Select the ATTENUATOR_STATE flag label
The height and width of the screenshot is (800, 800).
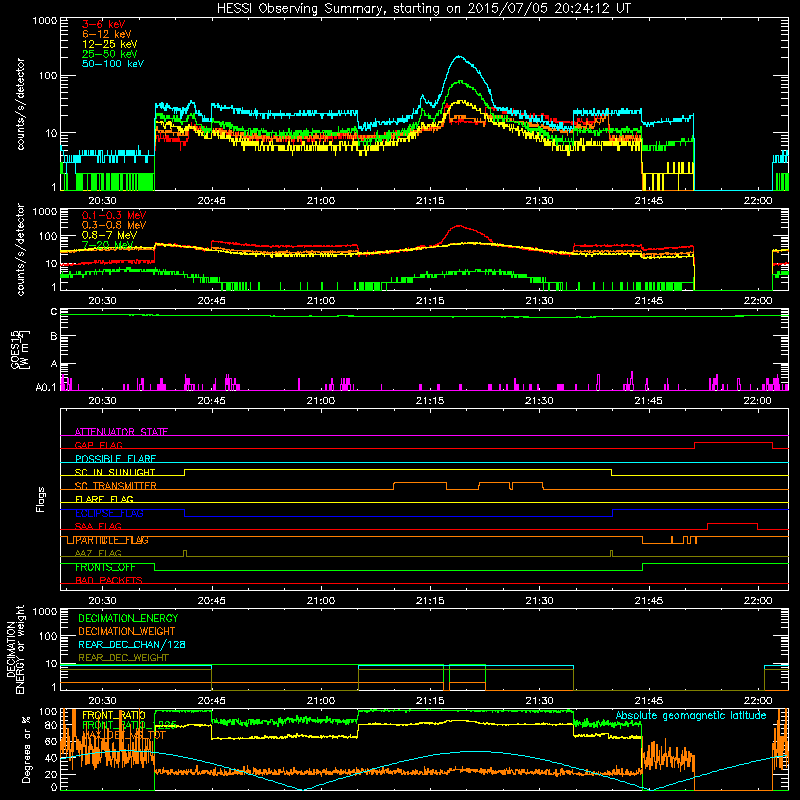[121, 432]
